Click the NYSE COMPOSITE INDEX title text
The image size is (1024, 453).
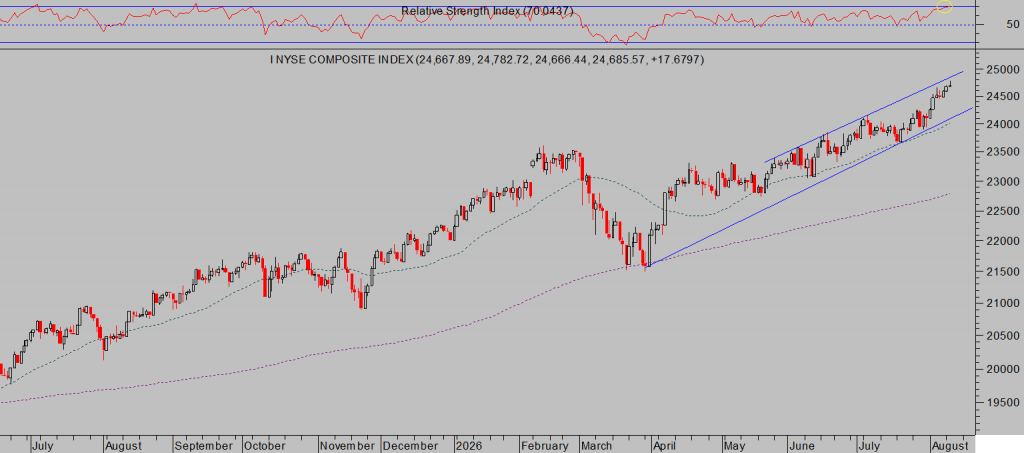487,59
